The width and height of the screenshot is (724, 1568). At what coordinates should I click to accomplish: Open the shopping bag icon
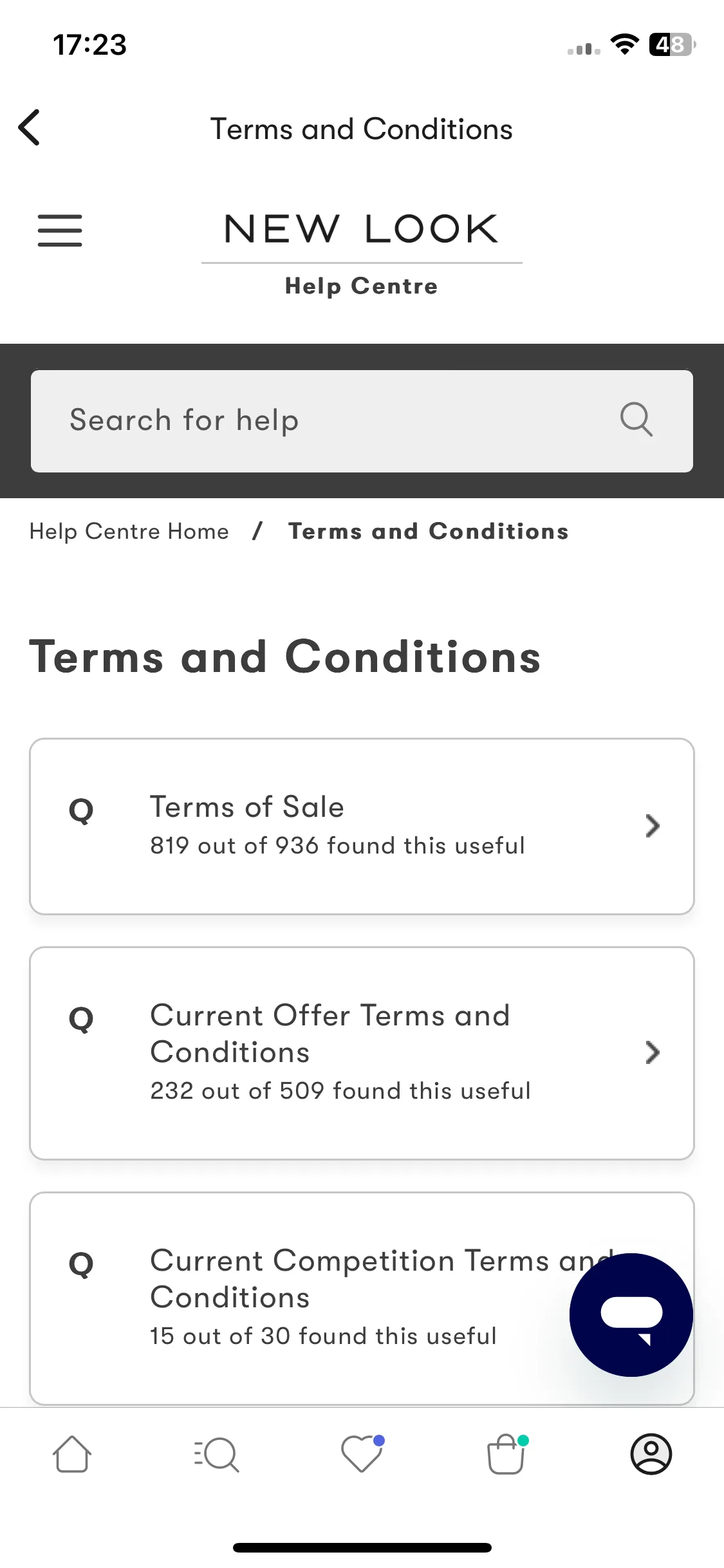tap(507, 1453)
